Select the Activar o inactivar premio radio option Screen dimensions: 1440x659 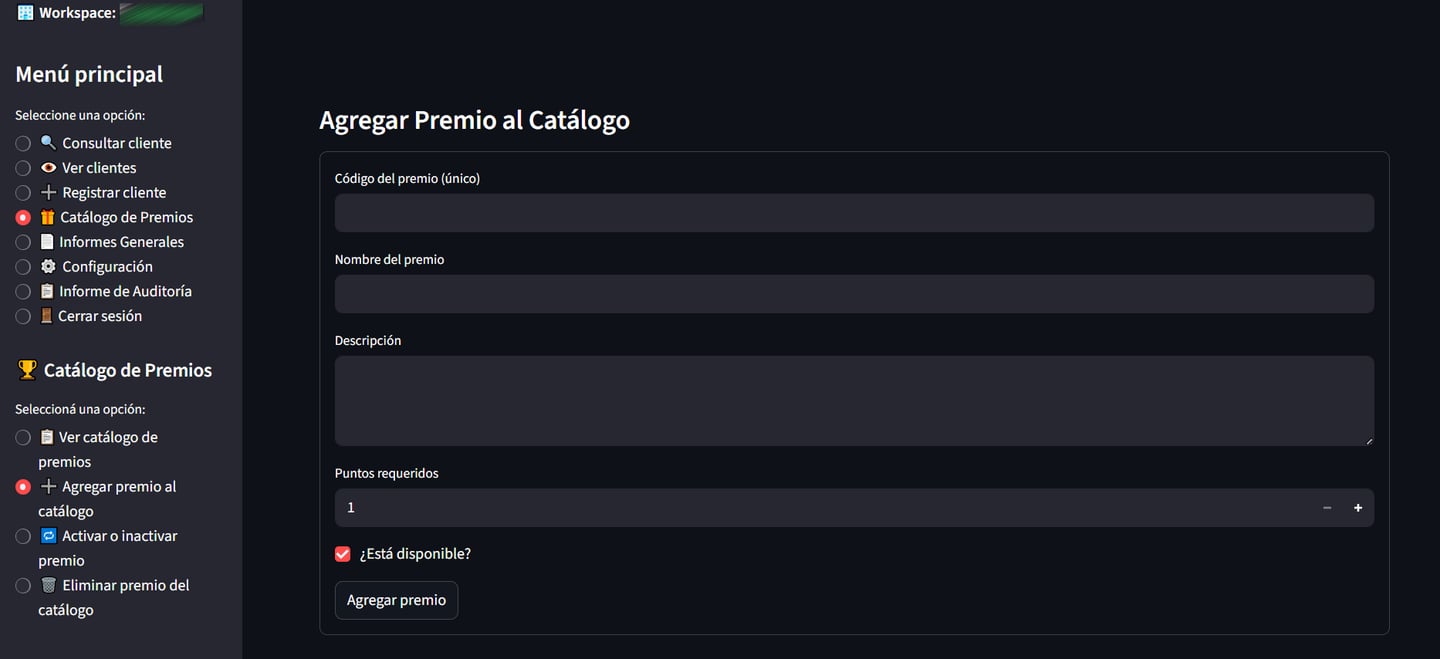[23, 536]
